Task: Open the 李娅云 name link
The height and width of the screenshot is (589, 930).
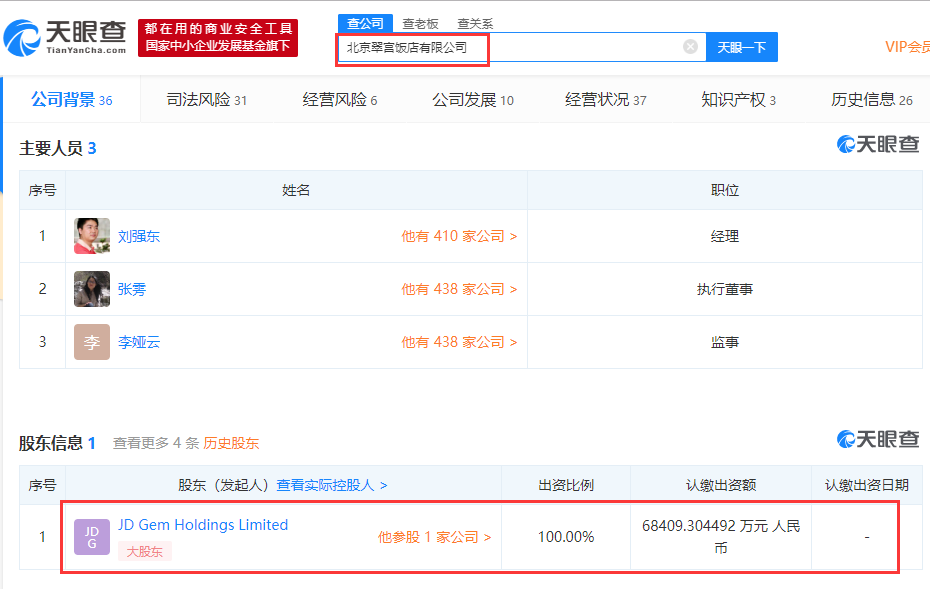Action: 139,342
